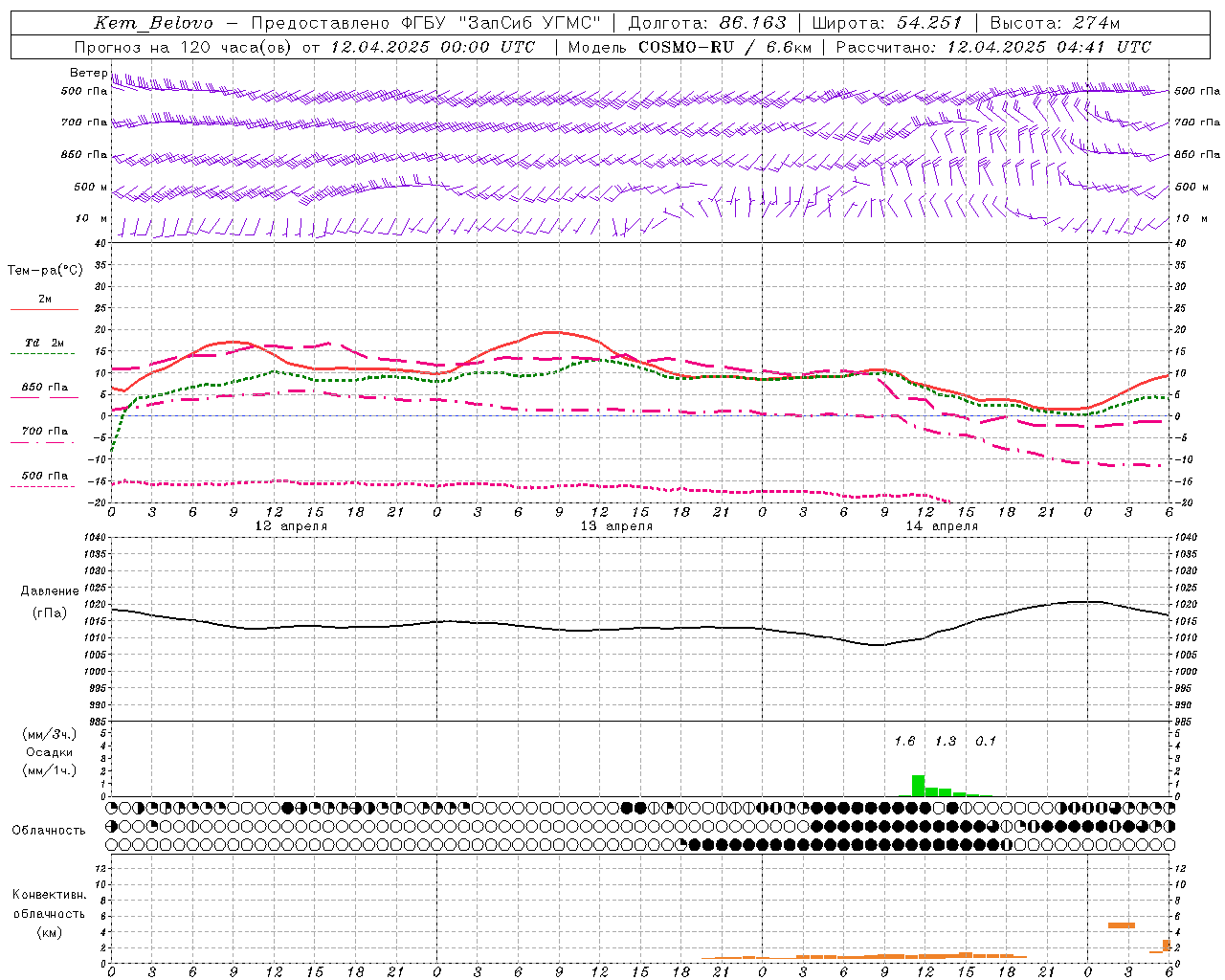Screen dimensions: 1225x980
Task: Select the model name COSMO-RU
Action: click(x=685, y=47)
